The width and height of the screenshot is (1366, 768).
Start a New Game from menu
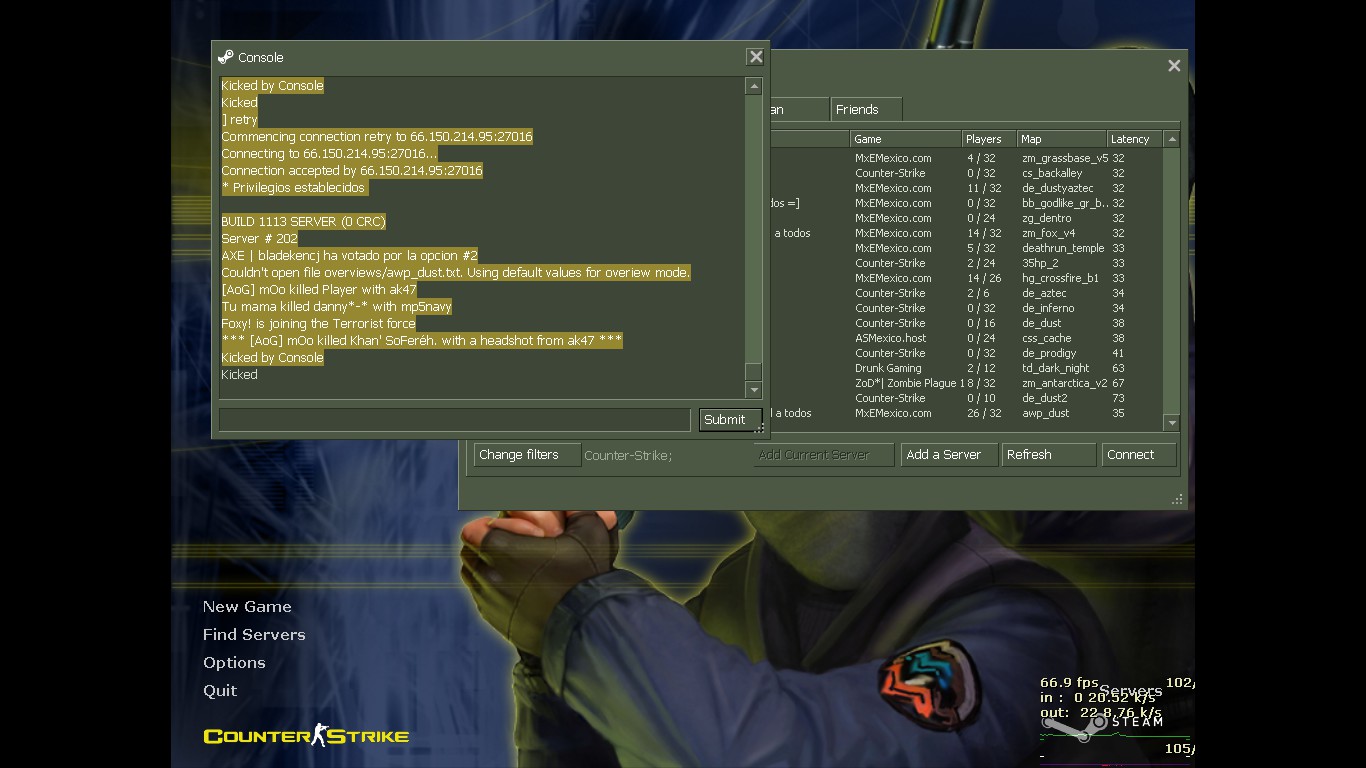(247, 606)
